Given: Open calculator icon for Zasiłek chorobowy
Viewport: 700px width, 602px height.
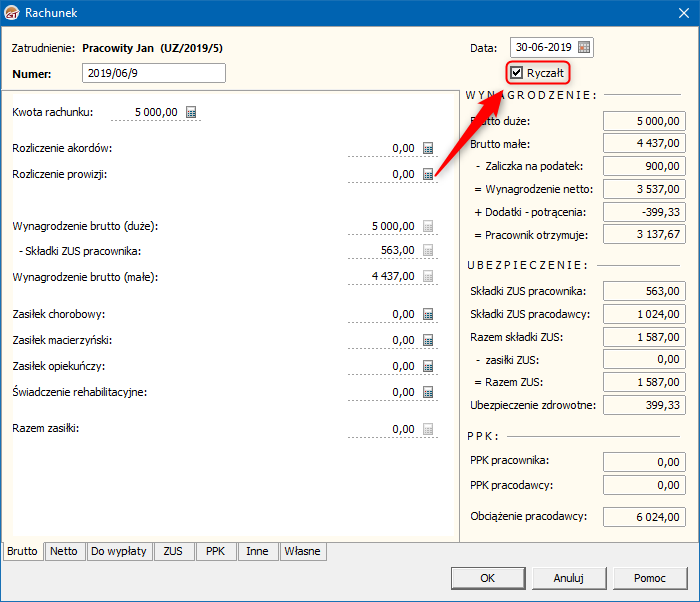Looking at the screenshot, I should coord(428,314).
